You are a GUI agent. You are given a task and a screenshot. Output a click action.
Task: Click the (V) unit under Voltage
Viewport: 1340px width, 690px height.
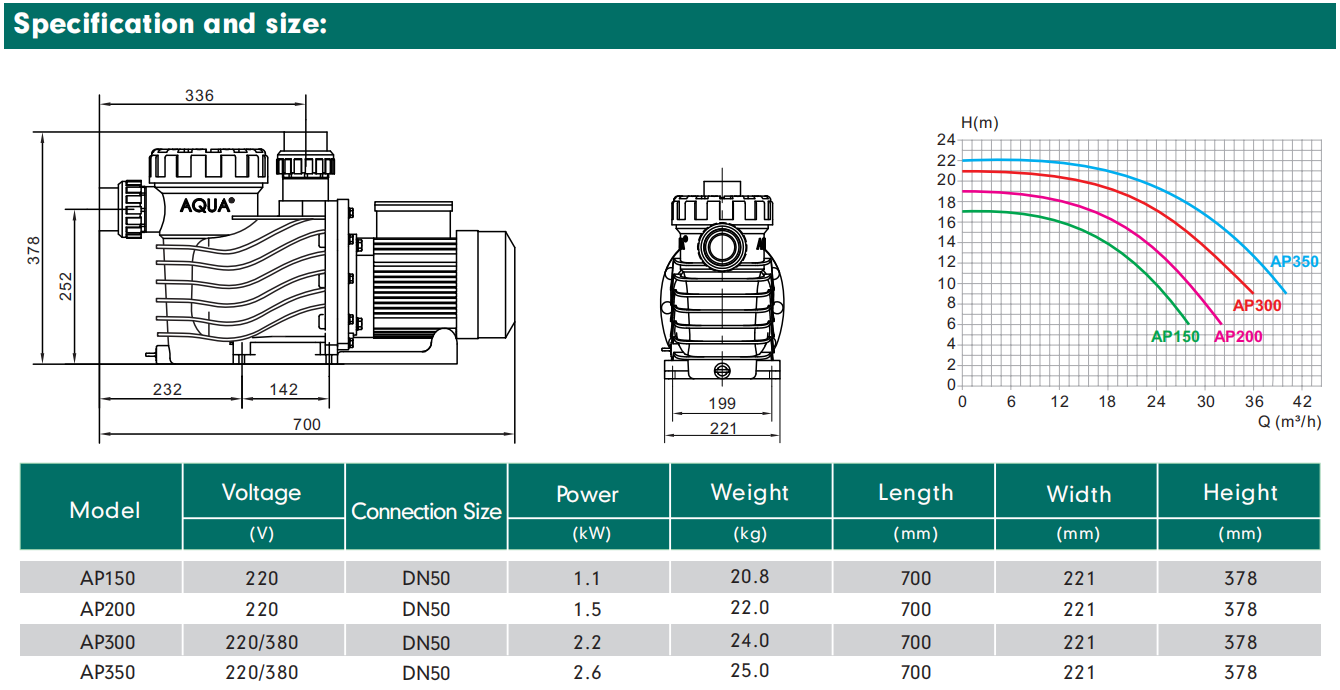(261, 534)
